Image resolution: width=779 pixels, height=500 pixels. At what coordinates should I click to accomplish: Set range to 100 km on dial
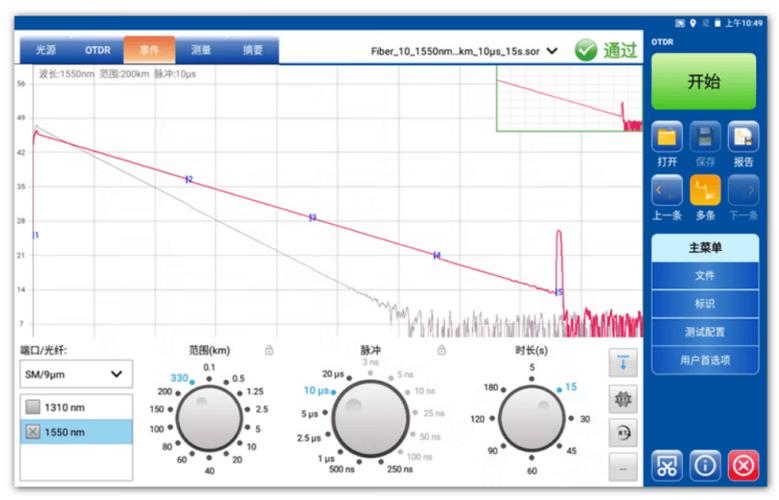click(157, 429)
